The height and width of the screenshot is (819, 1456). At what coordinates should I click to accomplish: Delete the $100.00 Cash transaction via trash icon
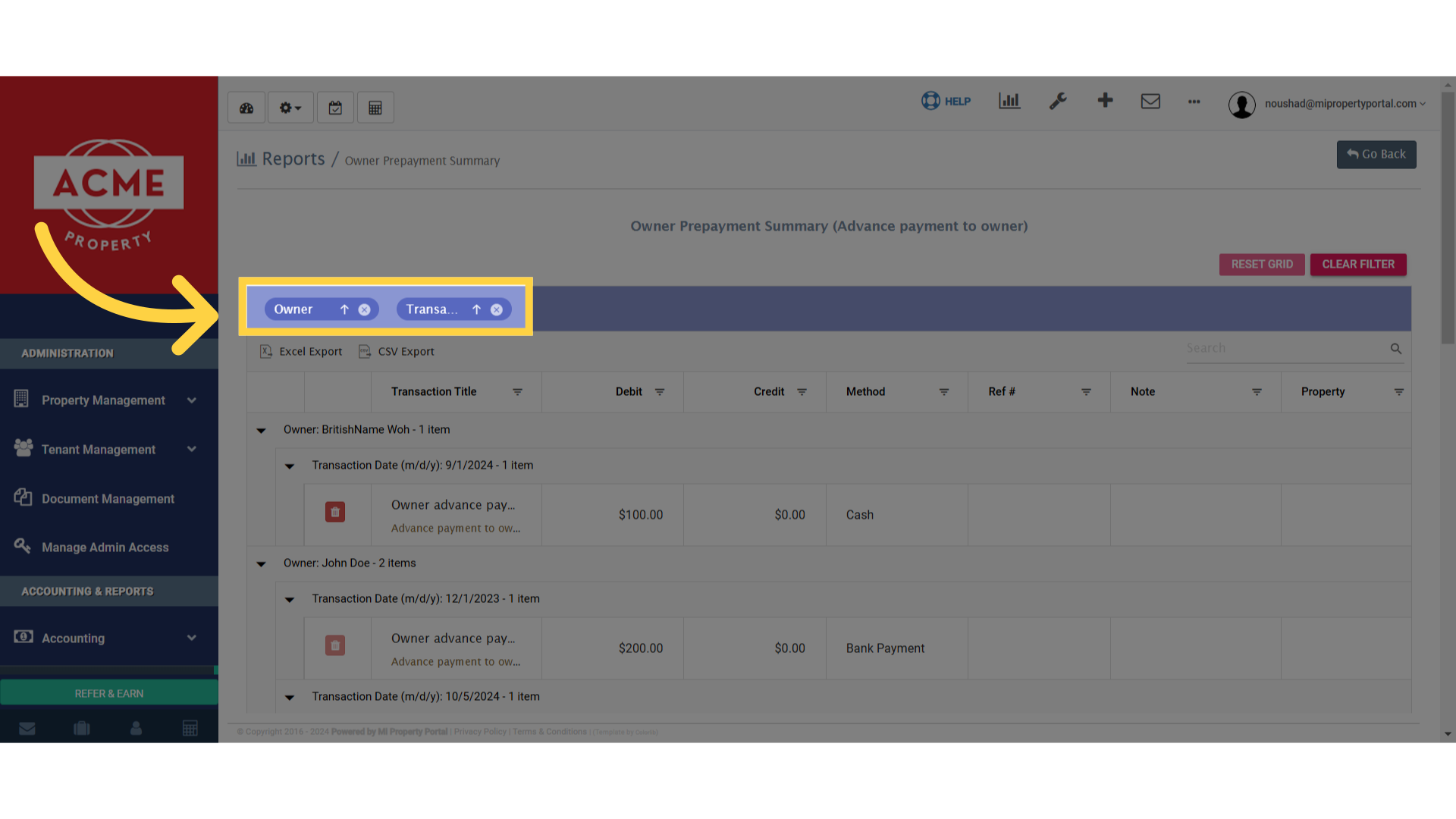click(334, 512)
